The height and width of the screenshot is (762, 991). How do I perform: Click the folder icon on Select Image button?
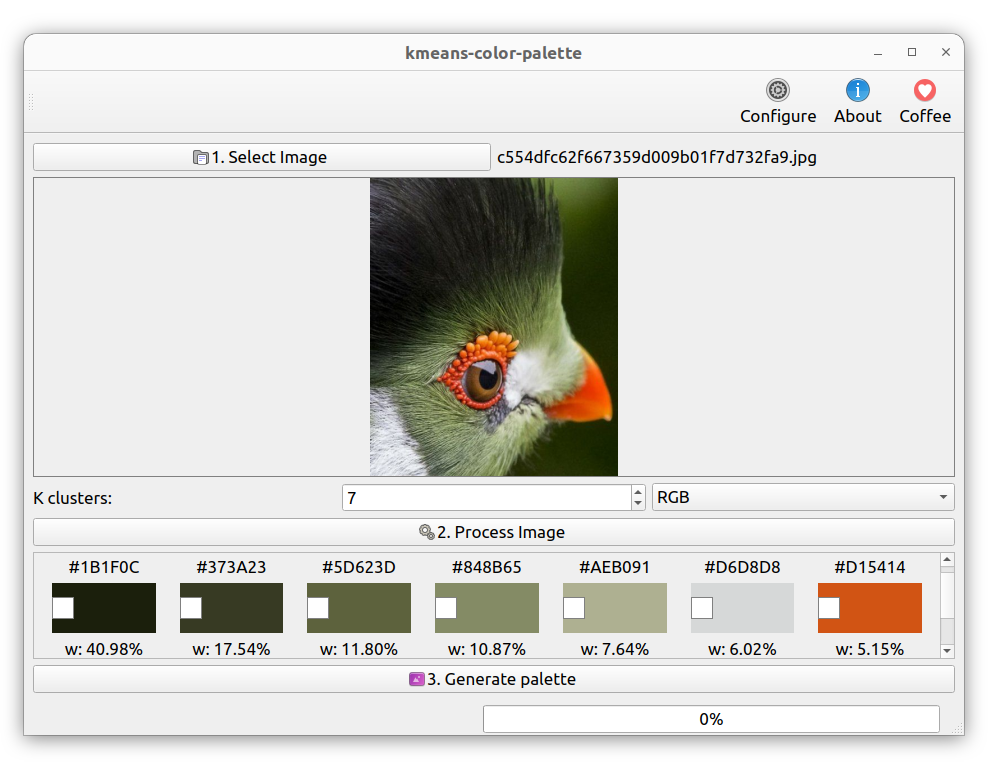tap(202, 157)
